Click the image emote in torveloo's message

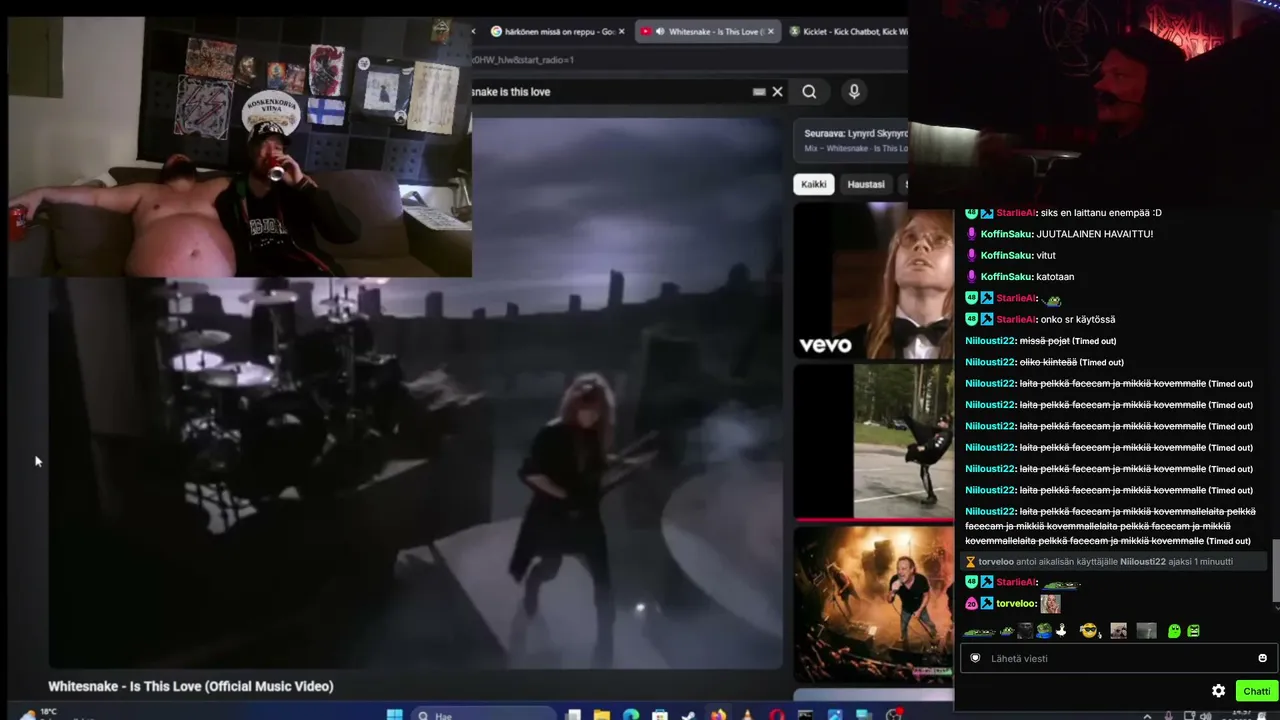pos(1050,604)
